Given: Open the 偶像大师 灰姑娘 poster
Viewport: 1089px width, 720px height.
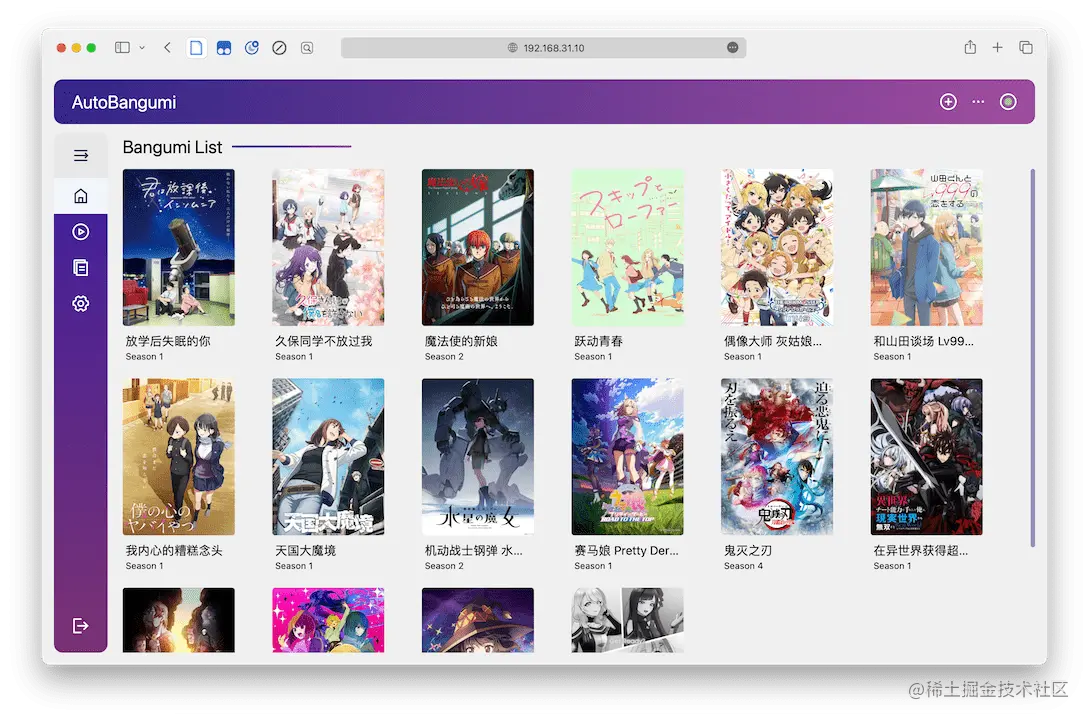Looking at the screenshot, I should click(x=777, y=247).
